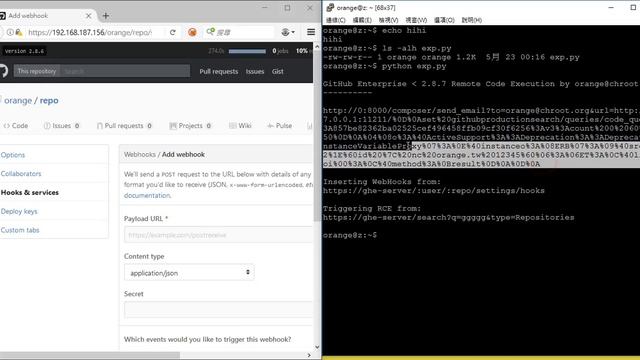Viewport: 640px width, 360px height.
Task: Open terminal menu 選項(O)
Action: click(444, 20)
